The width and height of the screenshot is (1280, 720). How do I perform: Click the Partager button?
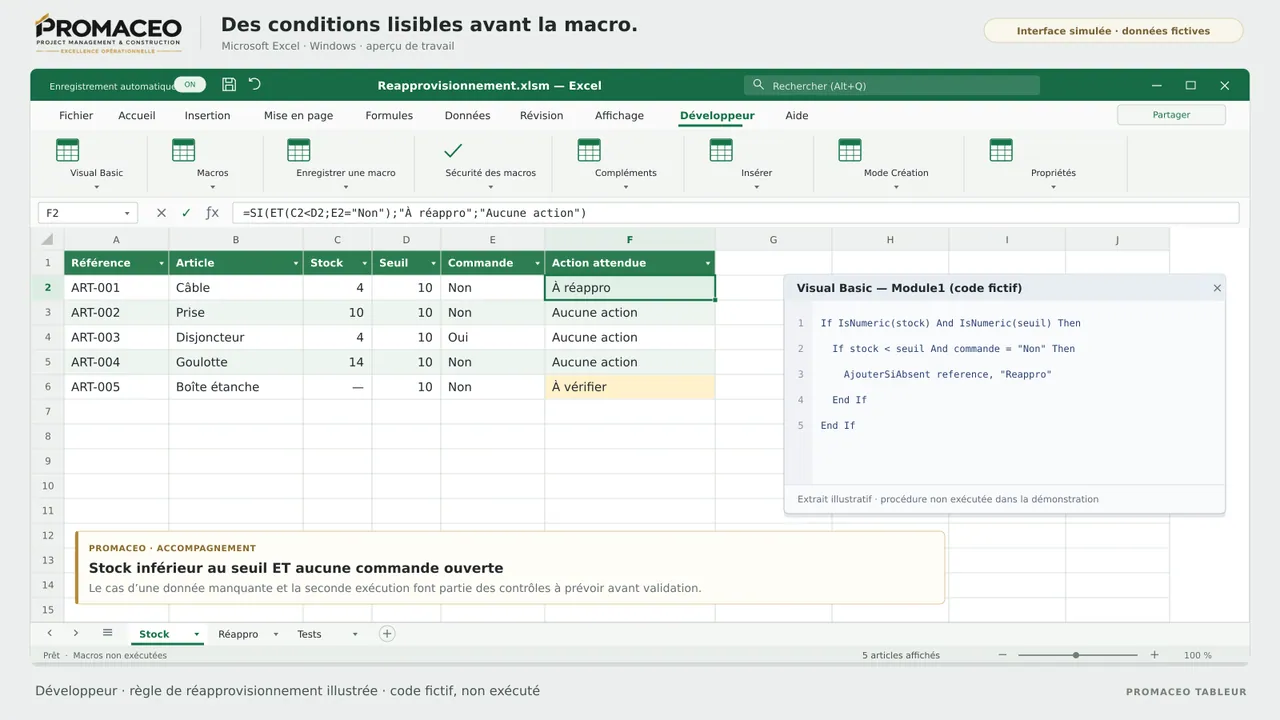[1171, 115]
